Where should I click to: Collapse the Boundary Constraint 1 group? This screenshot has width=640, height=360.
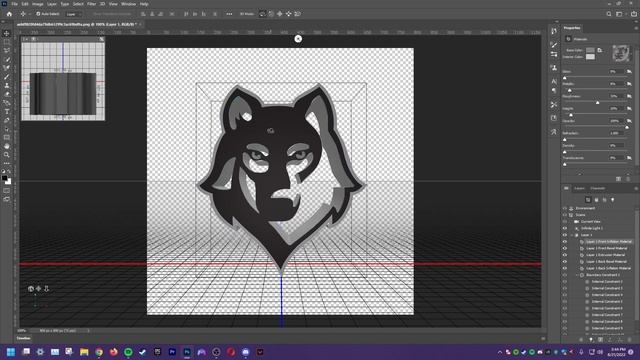(x=577, y=275)
